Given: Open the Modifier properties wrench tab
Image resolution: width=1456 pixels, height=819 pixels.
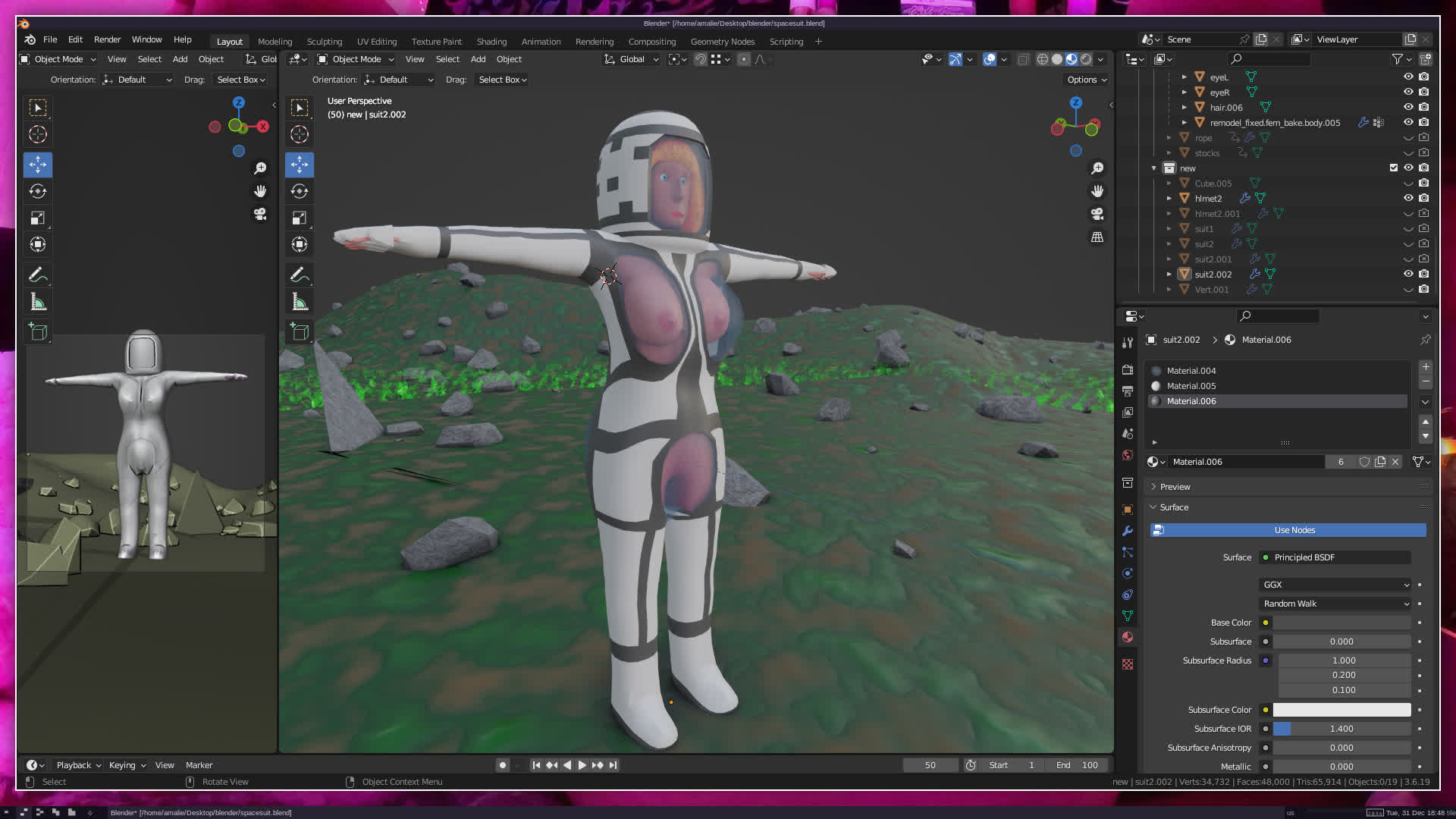Looking at the screenshot, I should [x=1128, y=531].
